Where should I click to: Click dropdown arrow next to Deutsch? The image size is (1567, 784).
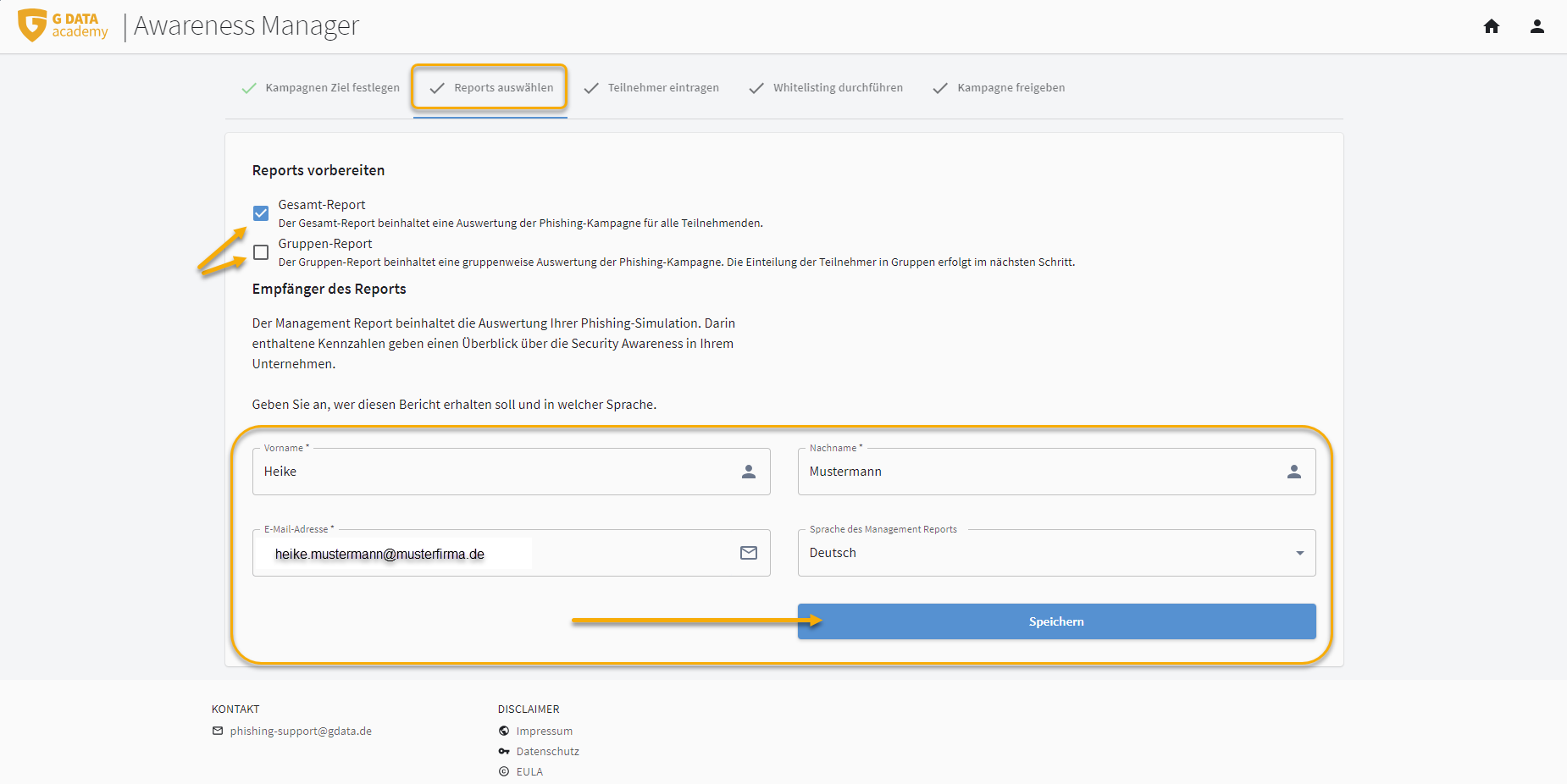(1299, 553)
